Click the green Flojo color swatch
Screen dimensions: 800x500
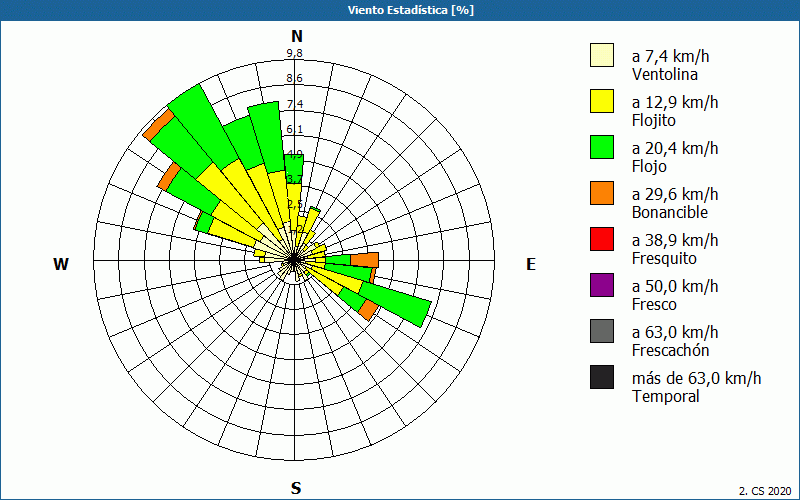(x=602, y=147)
